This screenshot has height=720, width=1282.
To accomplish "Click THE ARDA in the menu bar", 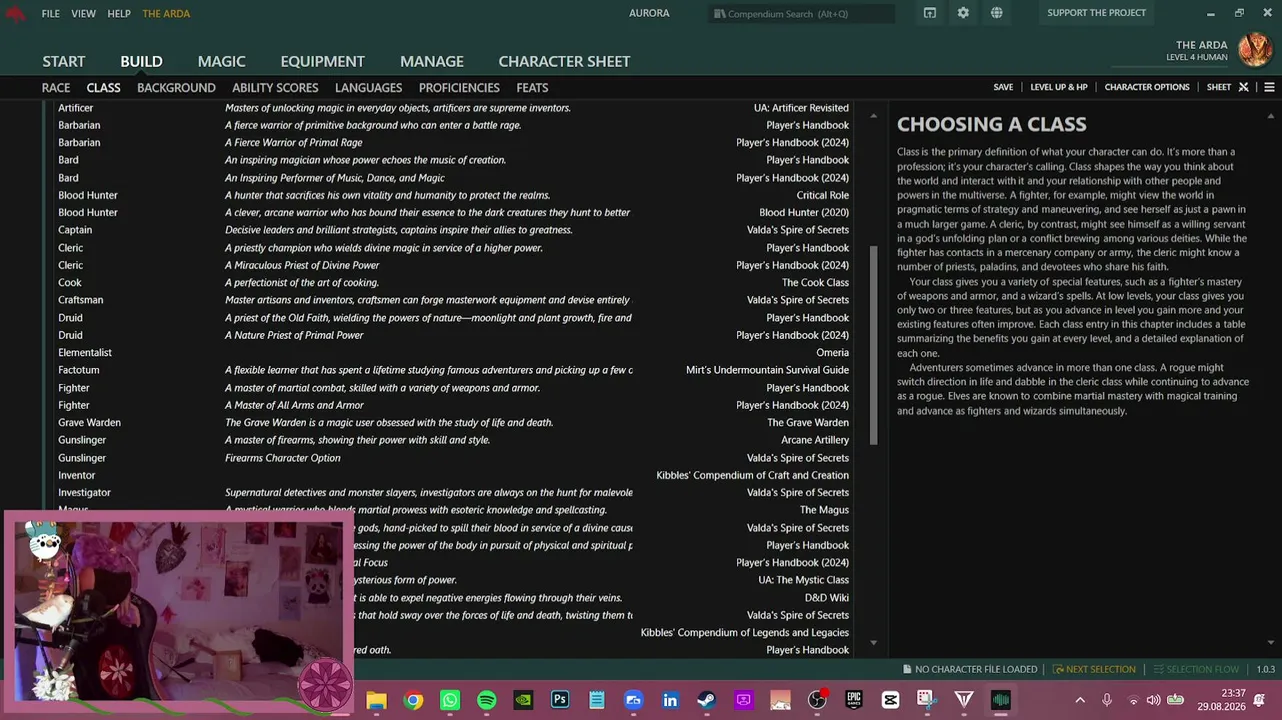I will (166, 13).
